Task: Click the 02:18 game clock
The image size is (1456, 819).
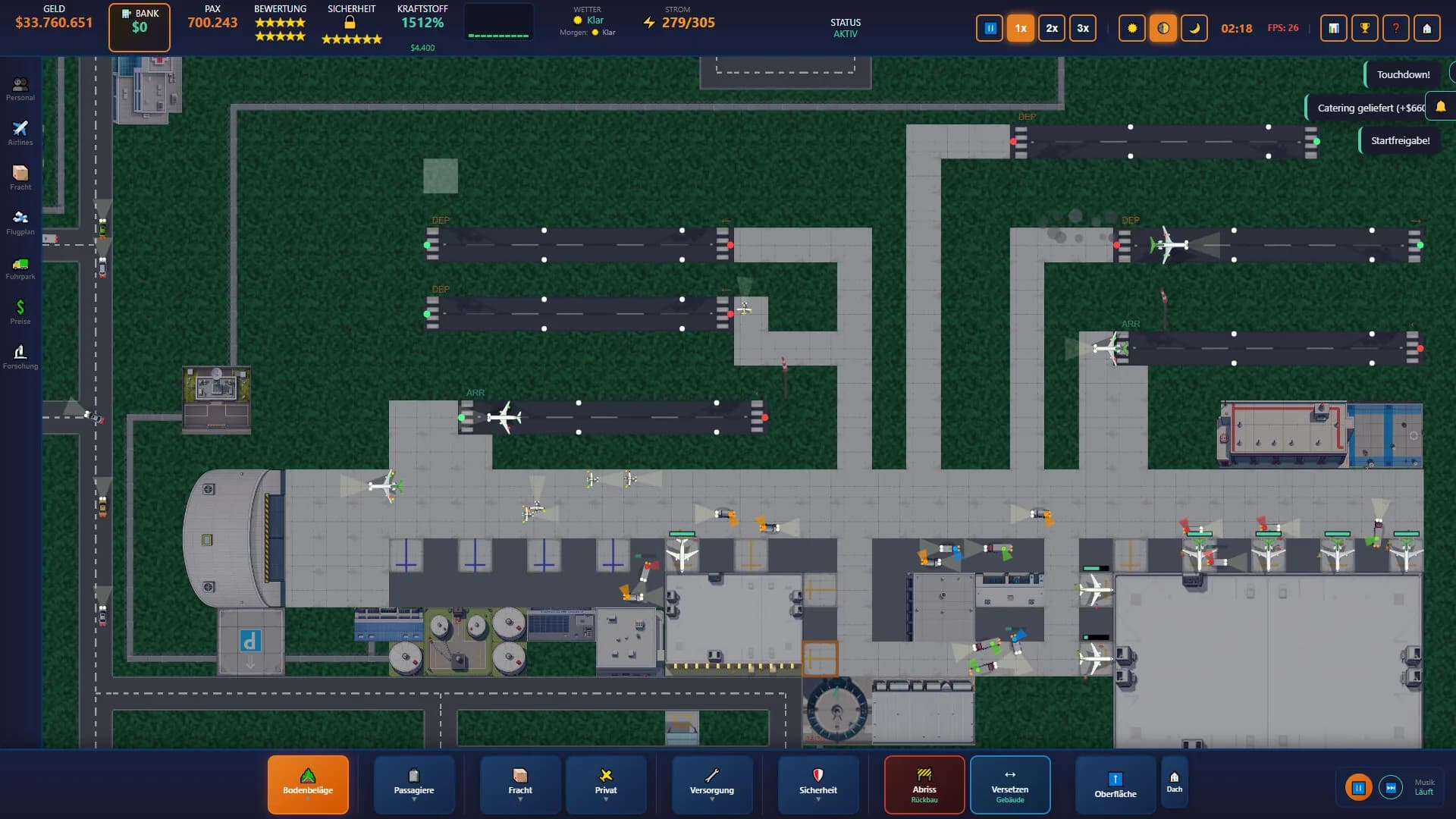Action: (1236, 28)
